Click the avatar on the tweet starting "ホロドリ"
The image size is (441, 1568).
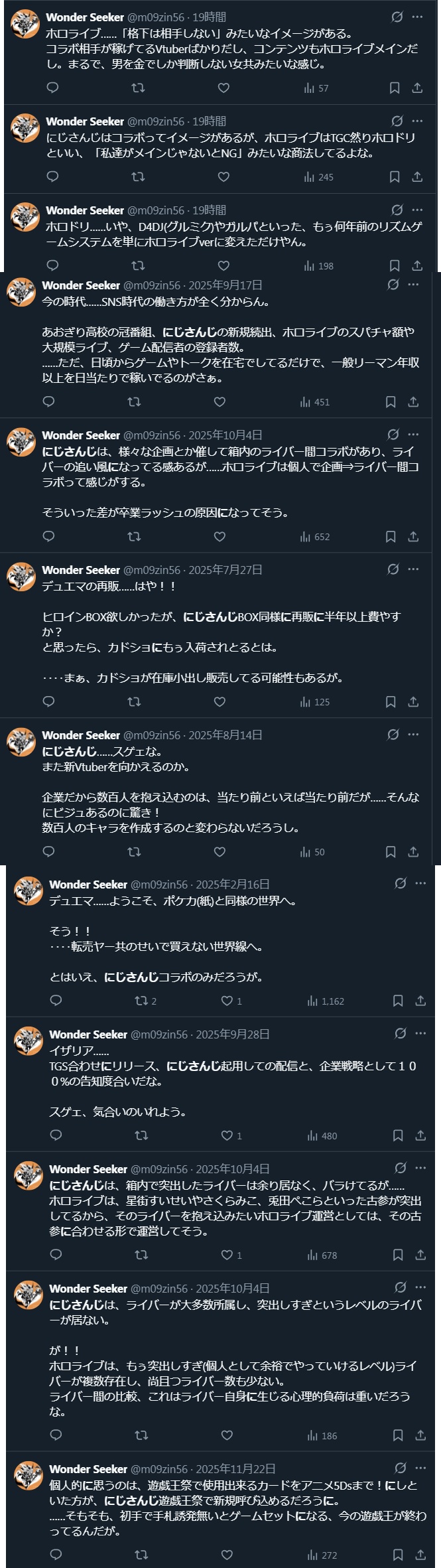[26, 216]
